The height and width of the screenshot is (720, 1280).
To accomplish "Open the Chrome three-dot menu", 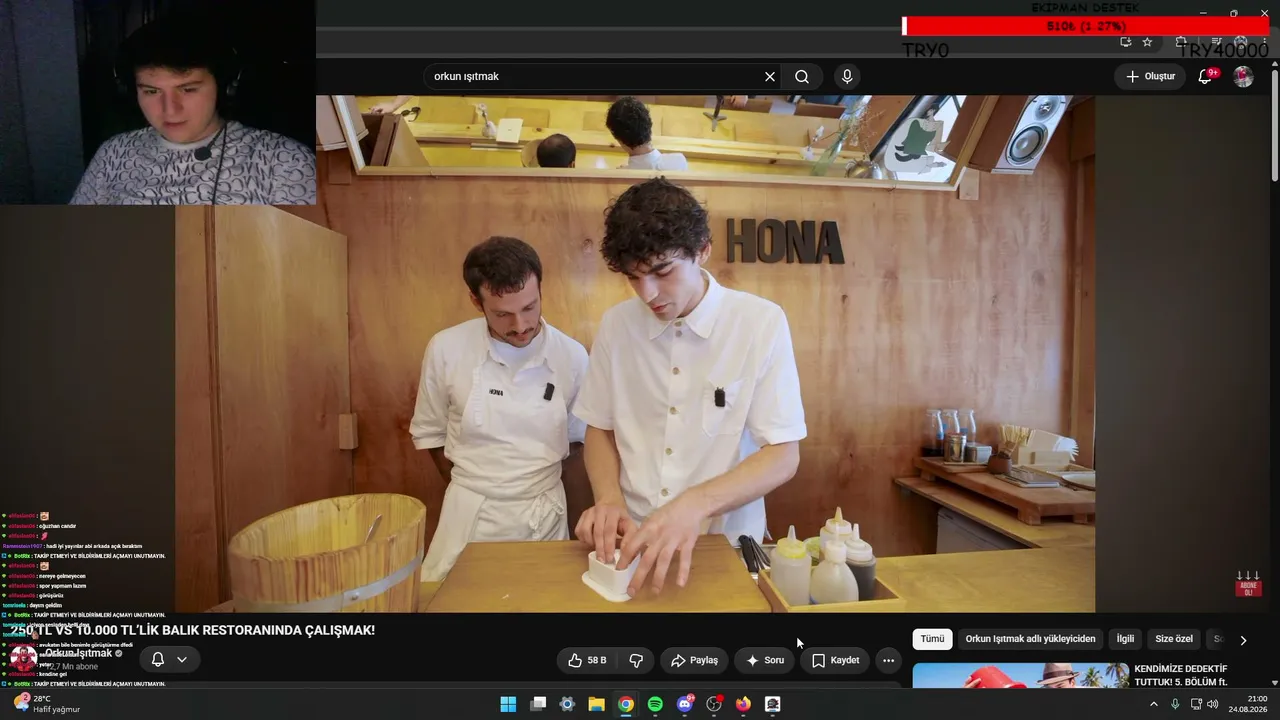I will (x=1265, y=42).
